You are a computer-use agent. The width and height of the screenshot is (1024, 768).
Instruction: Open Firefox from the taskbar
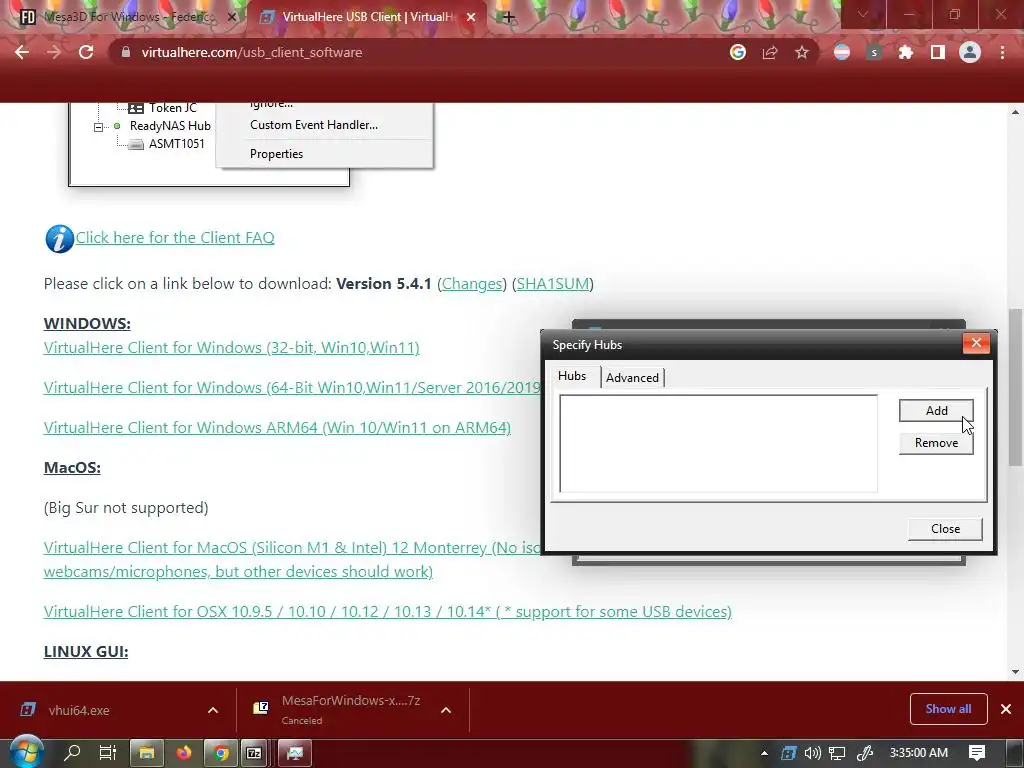tap(184, 753)
